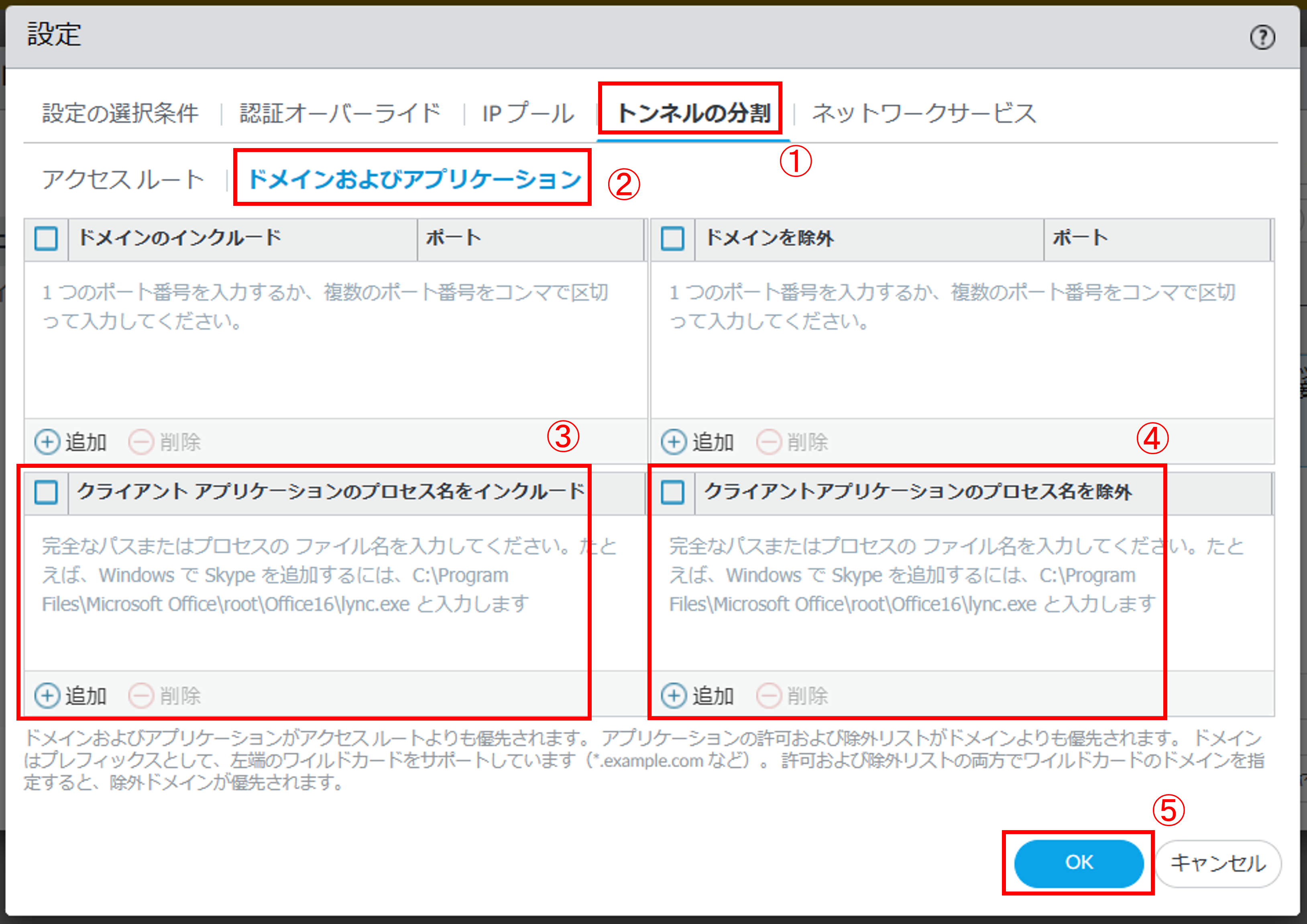This screenshot has height=924, width=1307.
Task: Add an include client application process name
Action: click(x=47, y=695)
